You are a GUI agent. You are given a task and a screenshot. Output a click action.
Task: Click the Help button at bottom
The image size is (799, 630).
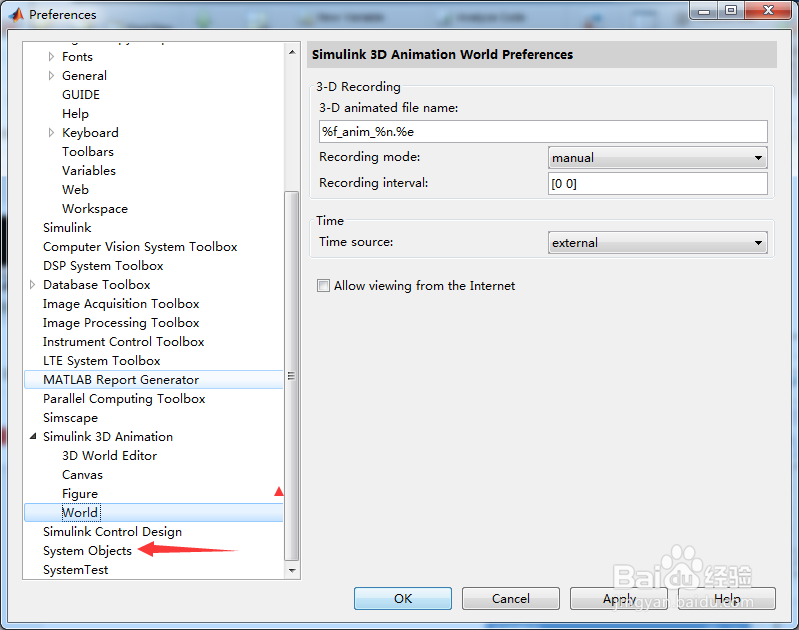[x=727, y=598]
